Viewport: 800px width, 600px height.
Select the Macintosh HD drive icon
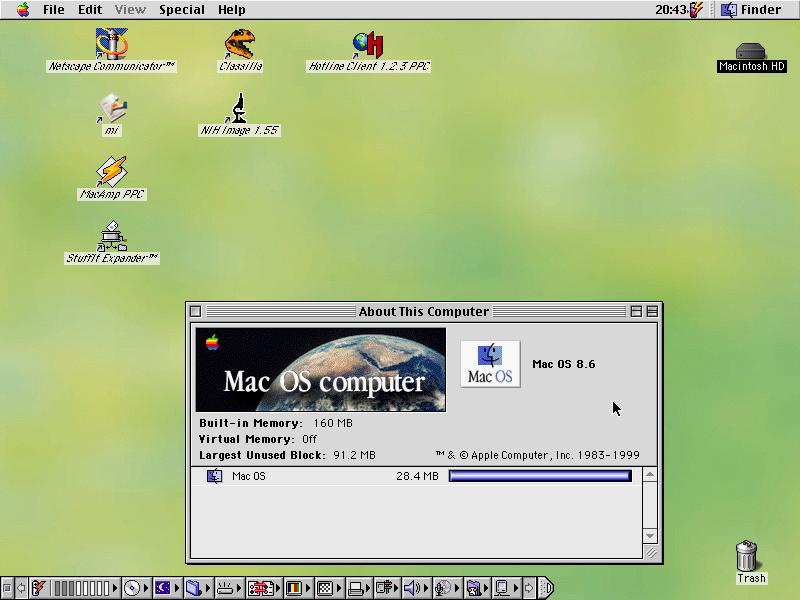[752, 50]
